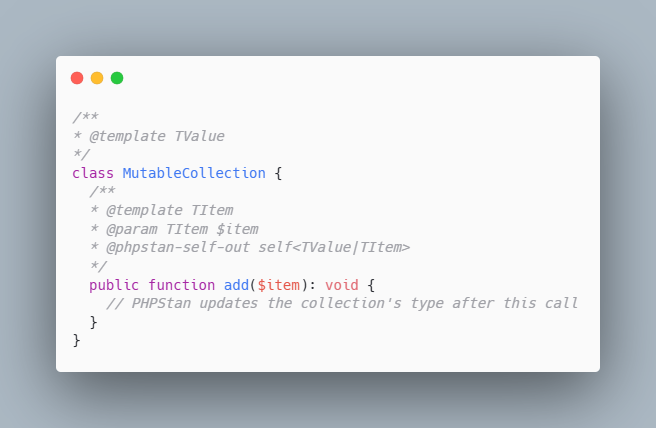Click the green maximize dot
This screenshot has height=428, width=656.
coord(117,78)
